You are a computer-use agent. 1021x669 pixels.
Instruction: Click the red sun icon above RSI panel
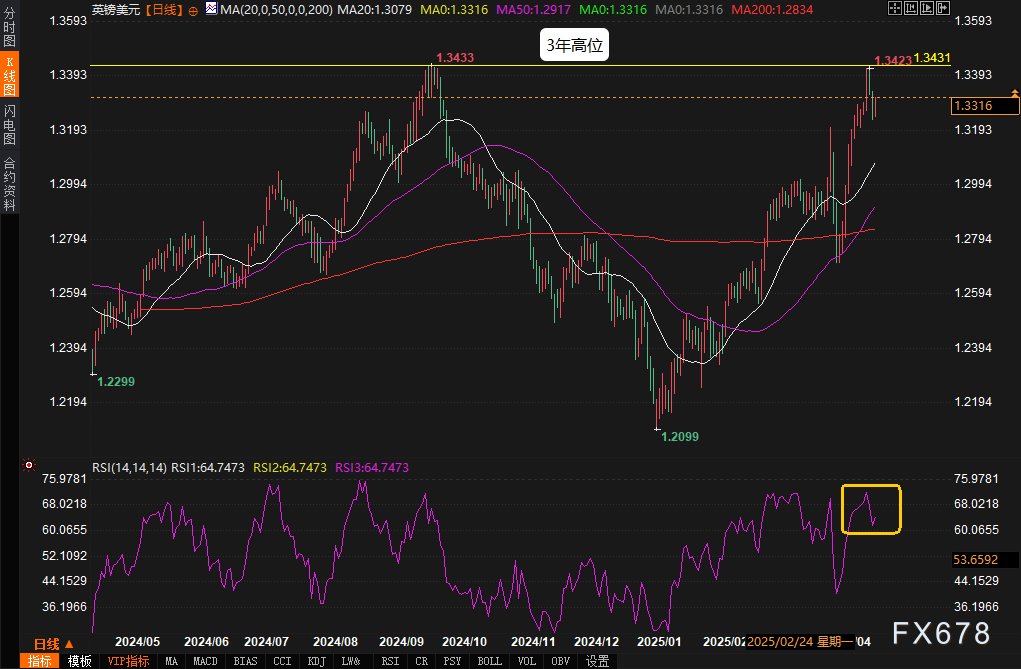pyautogui.click(x=29, y=466)
